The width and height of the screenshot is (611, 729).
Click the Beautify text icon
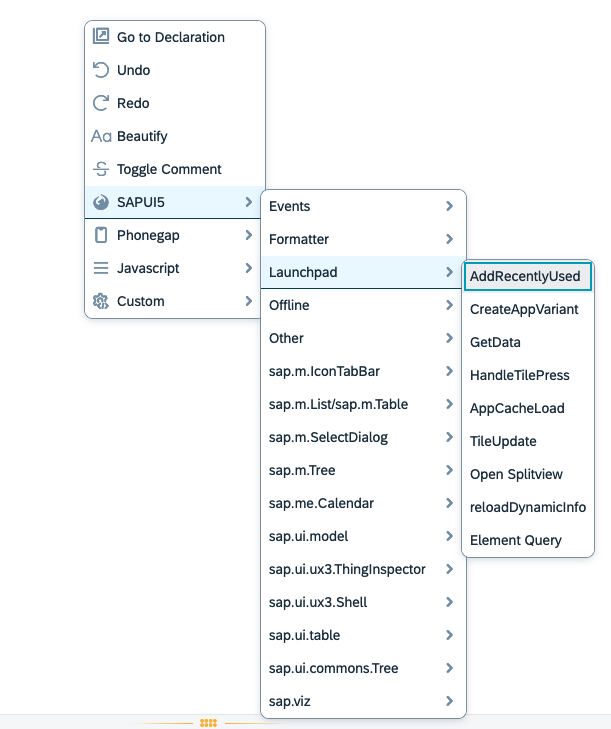tap(101, 136)
